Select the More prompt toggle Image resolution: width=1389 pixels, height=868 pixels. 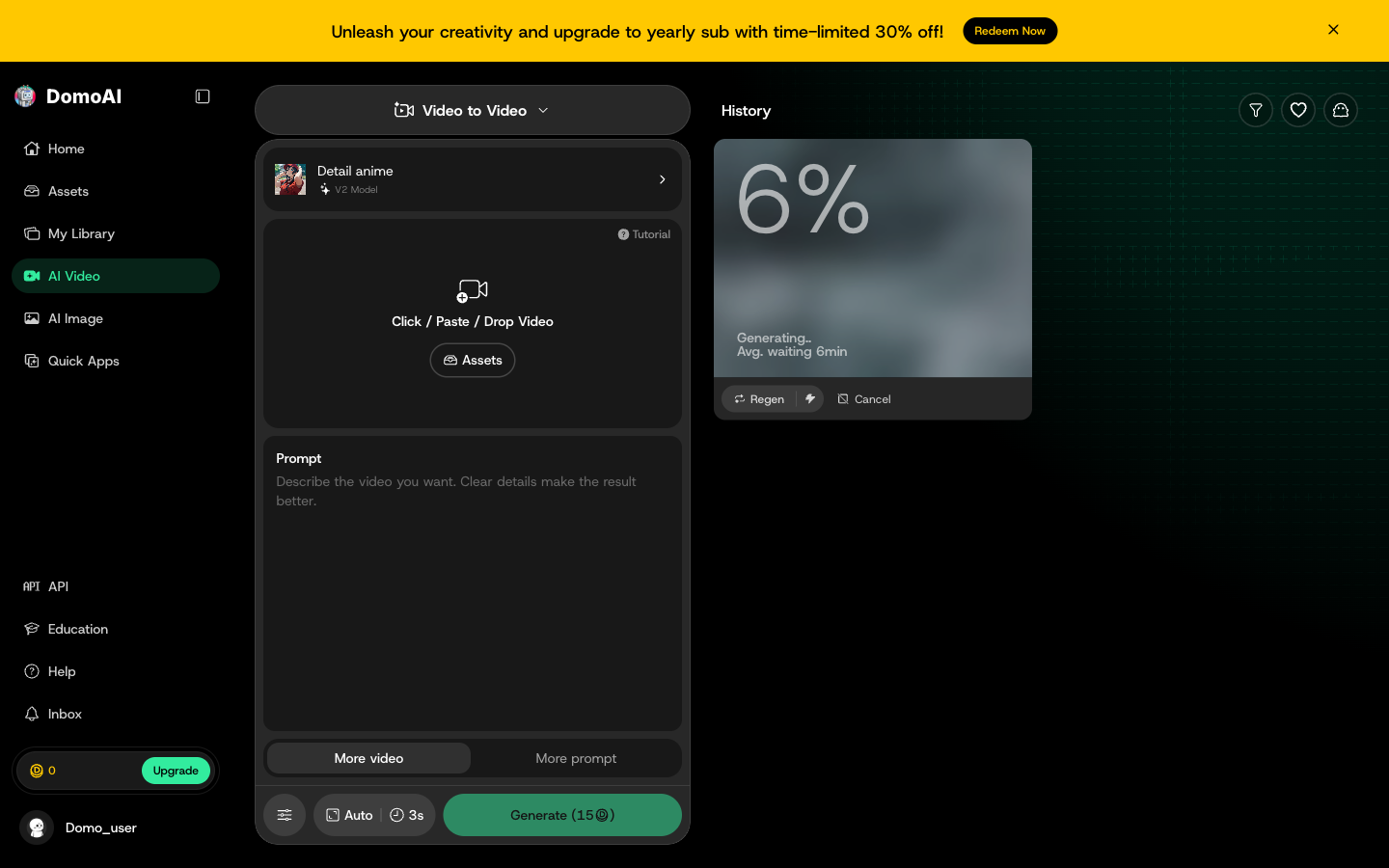576,758
